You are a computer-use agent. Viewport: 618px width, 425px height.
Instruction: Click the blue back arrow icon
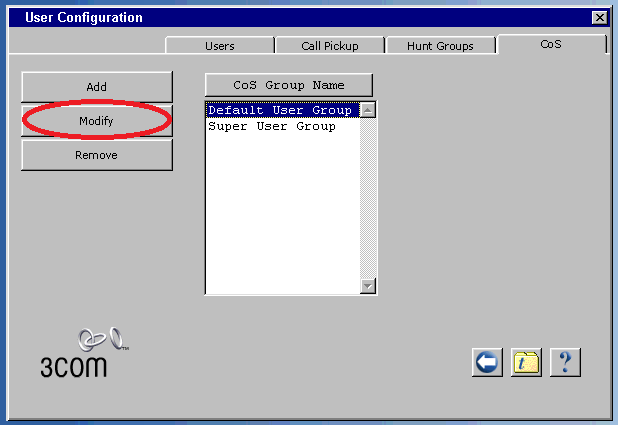[487, 362]
